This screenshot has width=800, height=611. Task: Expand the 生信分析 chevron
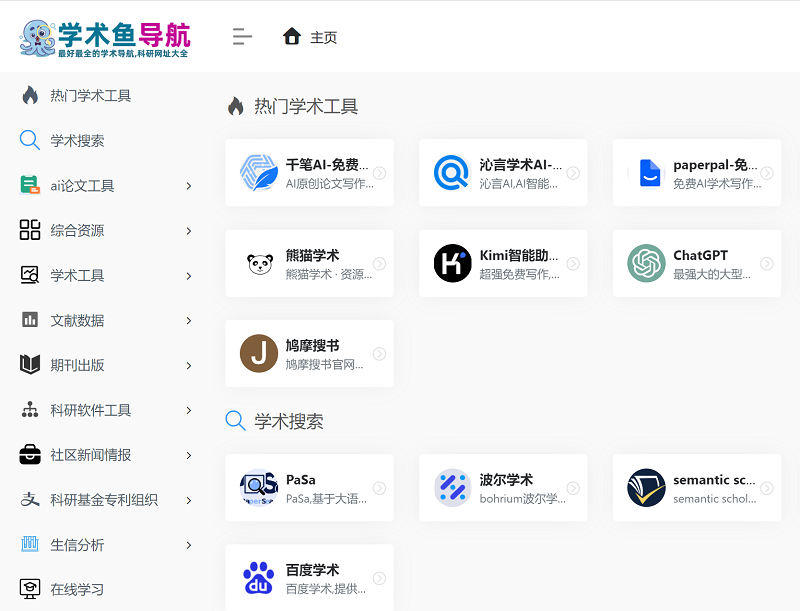pyautogui.click(x=189, y=545)
